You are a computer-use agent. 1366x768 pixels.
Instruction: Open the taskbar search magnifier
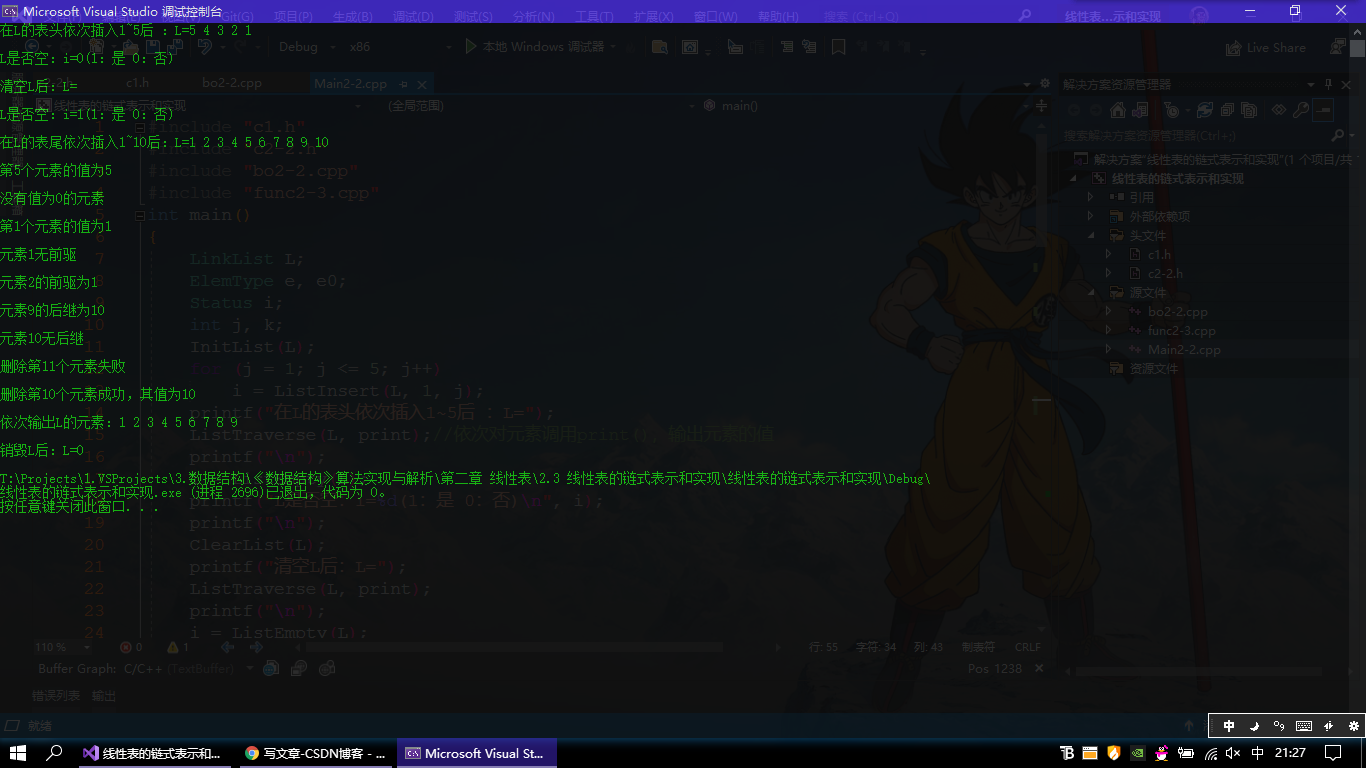[x=55, y=753]
